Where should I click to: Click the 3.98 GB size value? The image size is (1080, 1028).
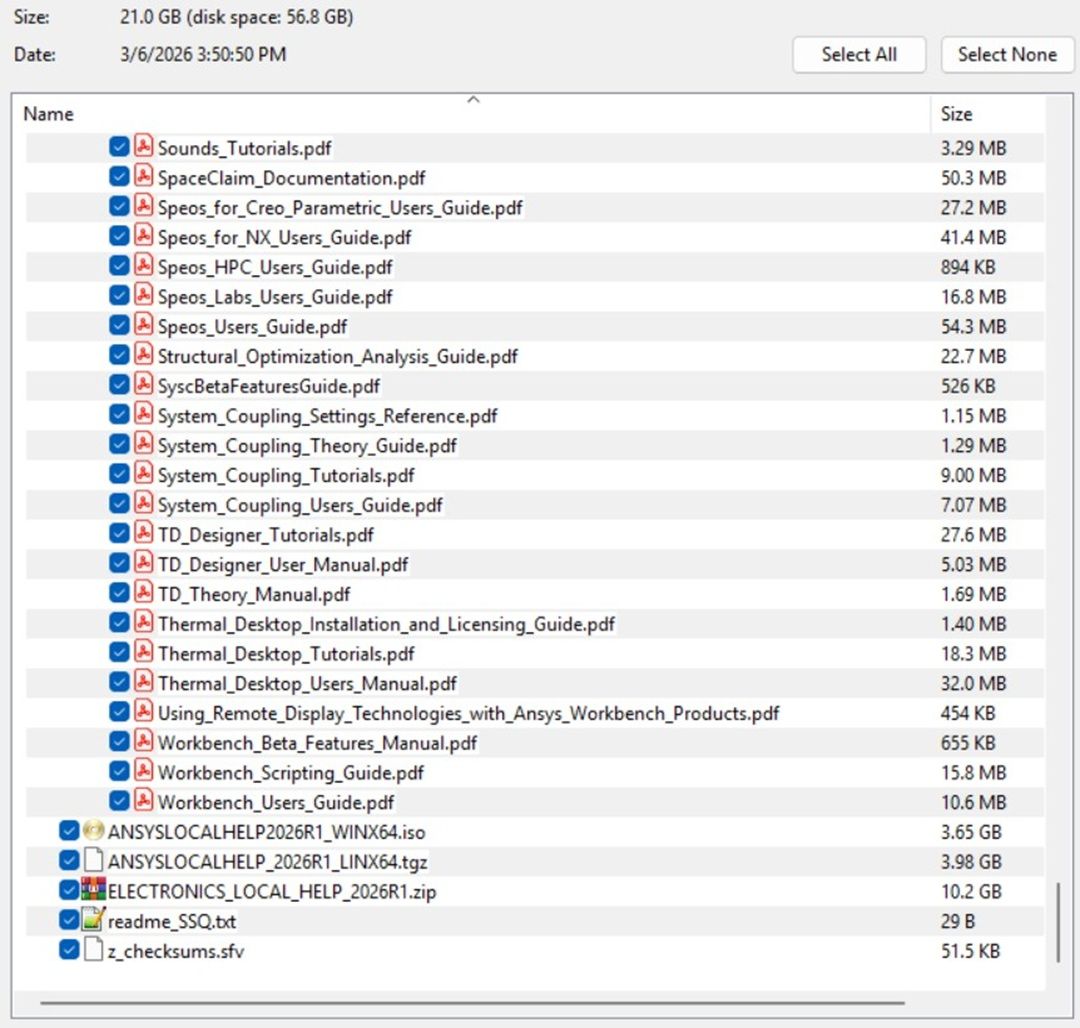click(x=970, y=861)
